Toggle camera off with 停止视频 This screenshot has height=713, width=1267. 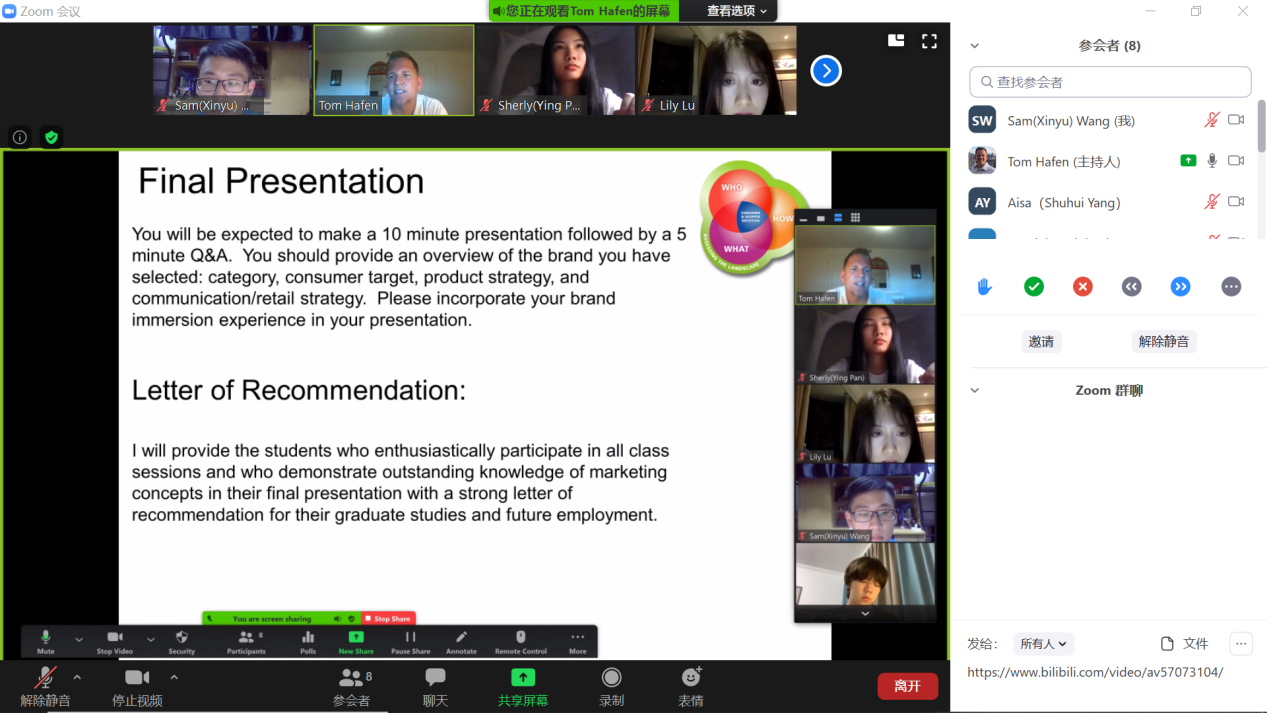click(137, 687)
